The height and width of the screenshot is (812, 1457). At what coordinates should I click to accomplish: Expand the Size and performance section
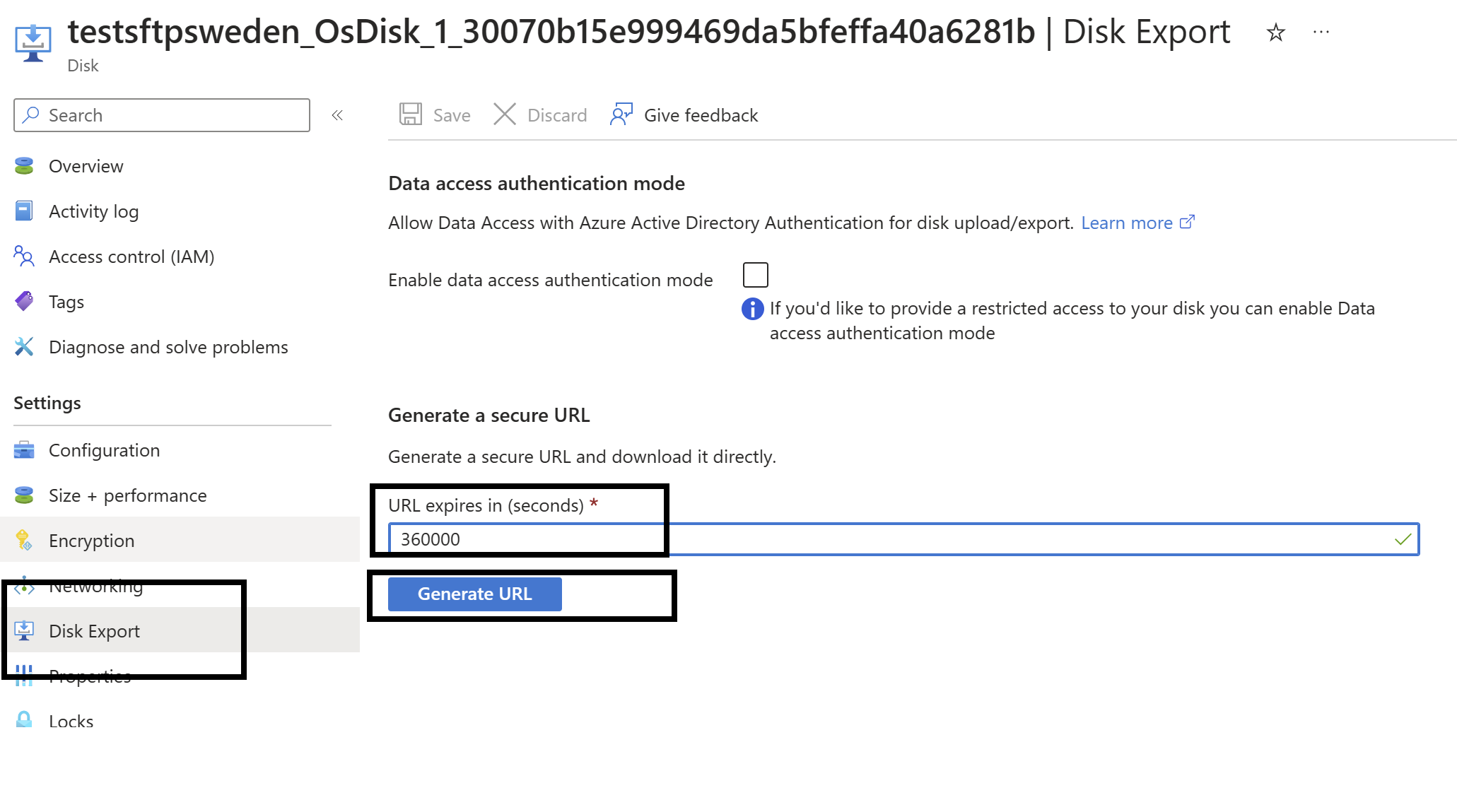coord(128,494)
